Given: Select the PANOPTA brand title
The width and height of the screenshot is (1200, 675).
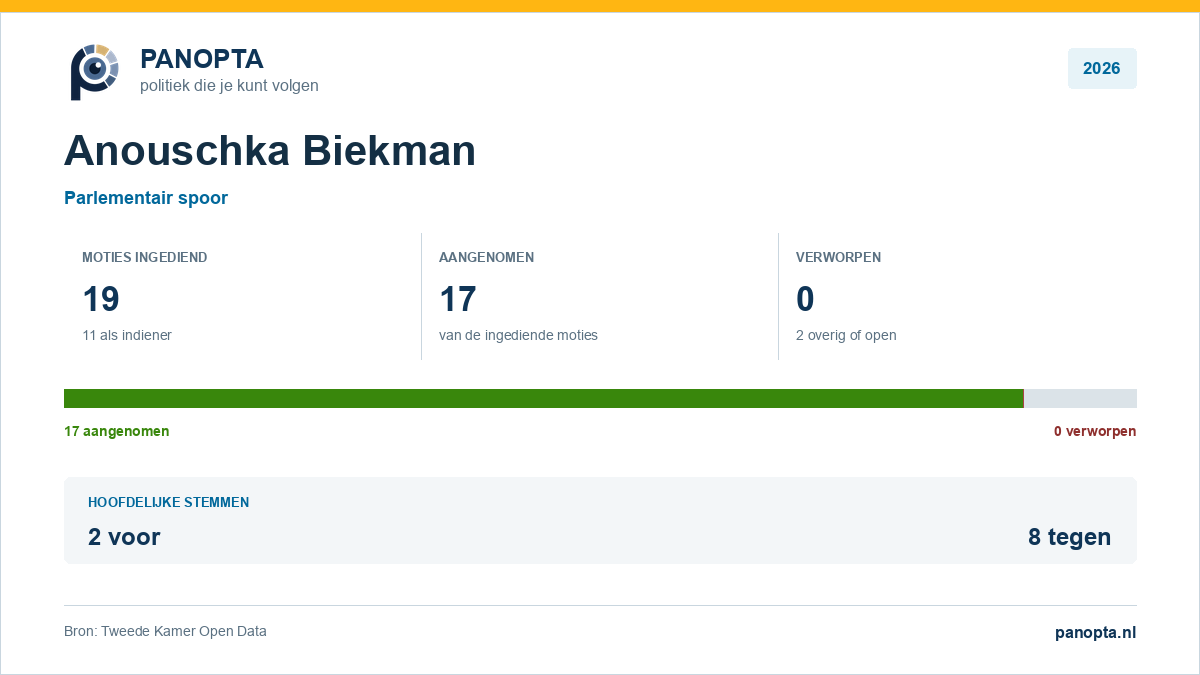Looking at the screenshot, I should [x=202, y=59].
